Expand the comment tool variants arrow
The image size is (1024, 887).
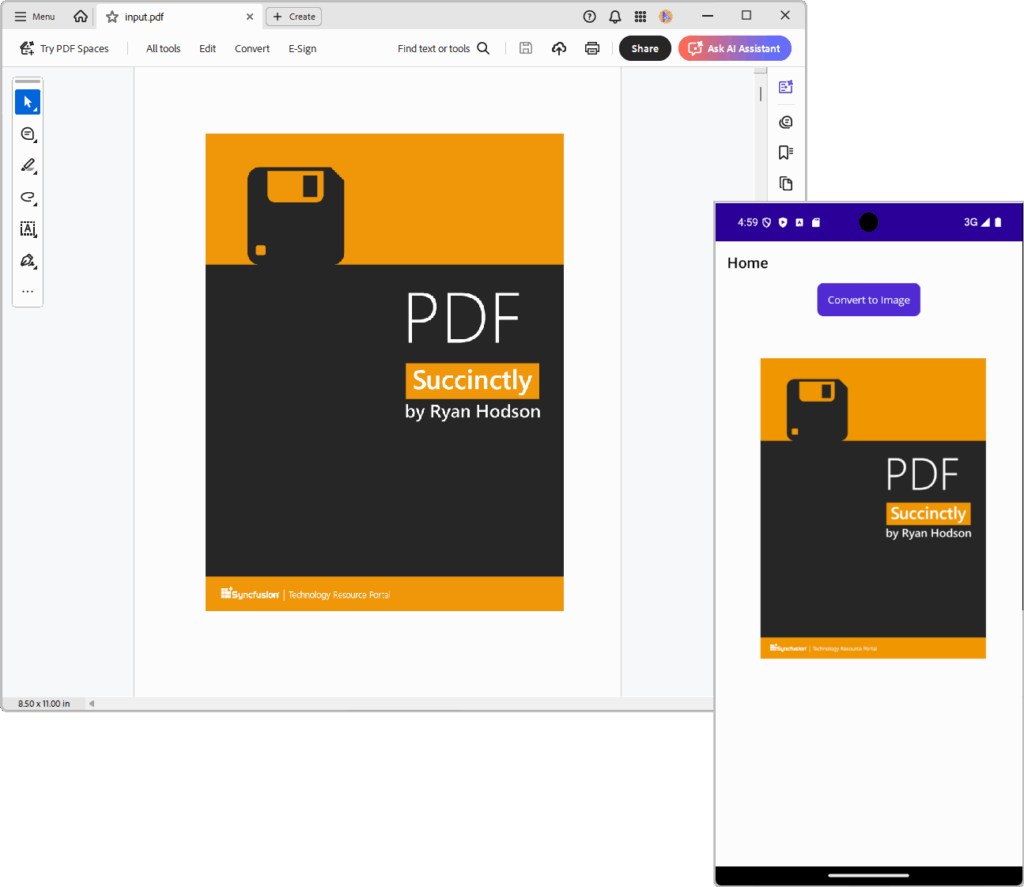coord(37,142)
